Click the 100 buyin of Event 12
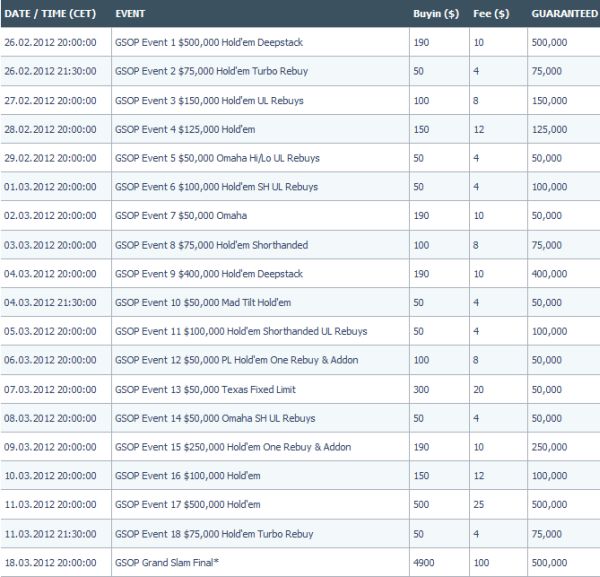Viewport: 600px width, 577px height. 421,360
